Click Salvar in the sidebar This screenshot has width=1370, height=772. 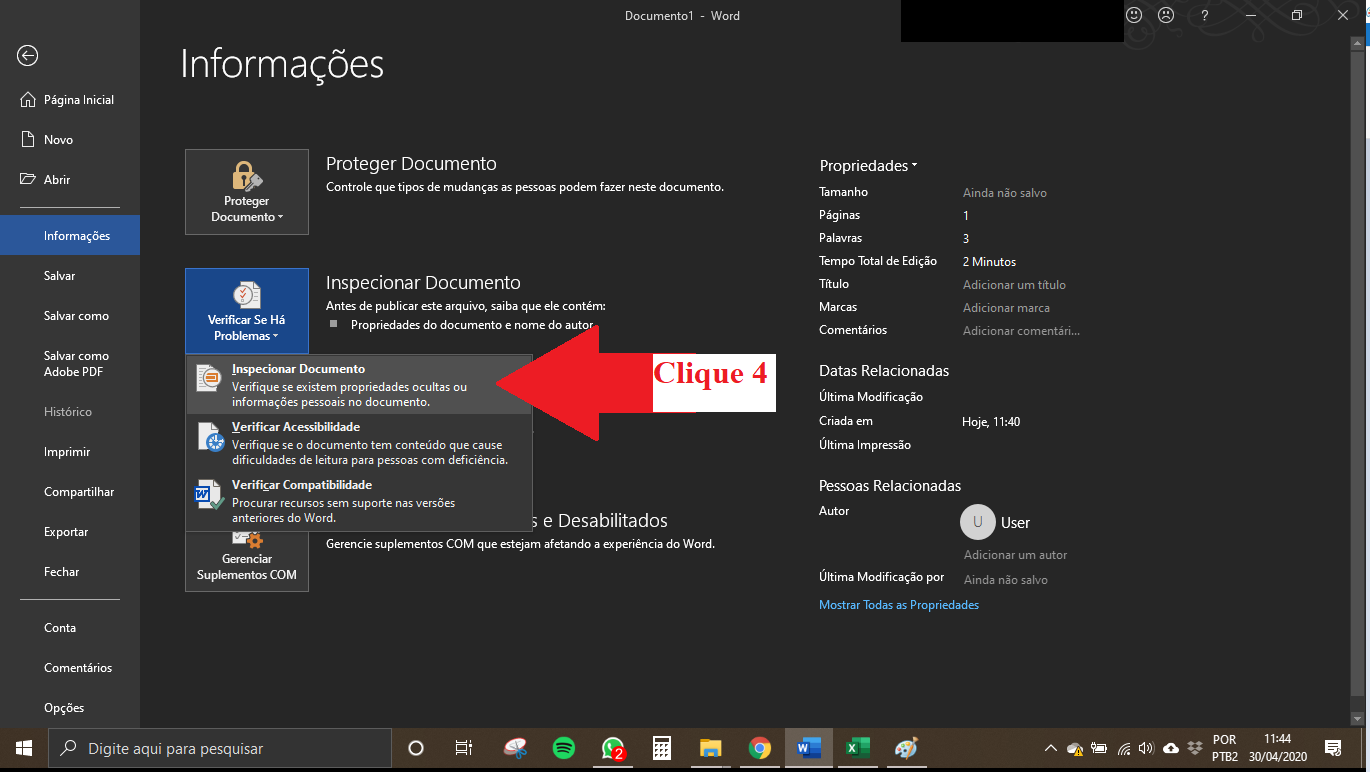tap(70, 276)
